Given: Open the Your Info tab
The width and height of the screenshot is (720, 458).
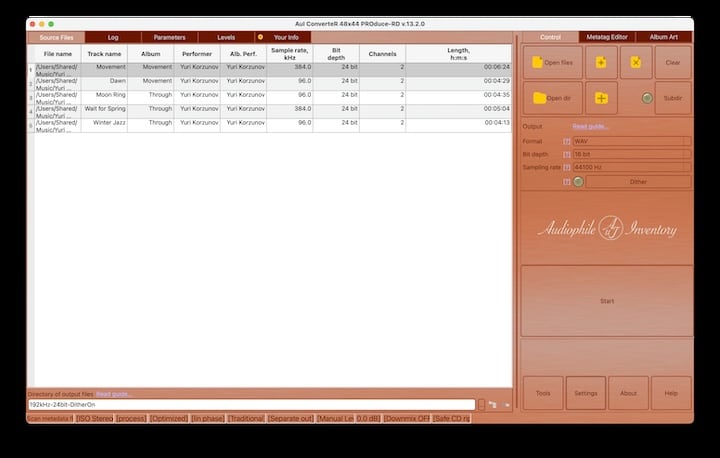Looking at the screenshot, I should [x=283, y=37].
